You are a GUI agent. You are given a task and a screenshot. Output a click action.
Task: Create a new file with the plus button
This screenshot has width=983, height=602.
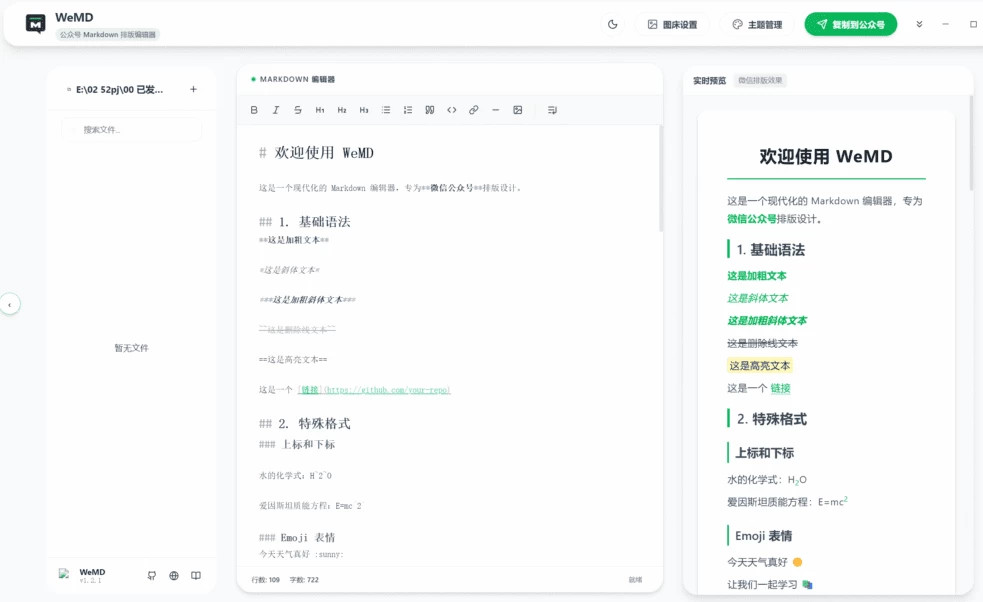[192, 90]
